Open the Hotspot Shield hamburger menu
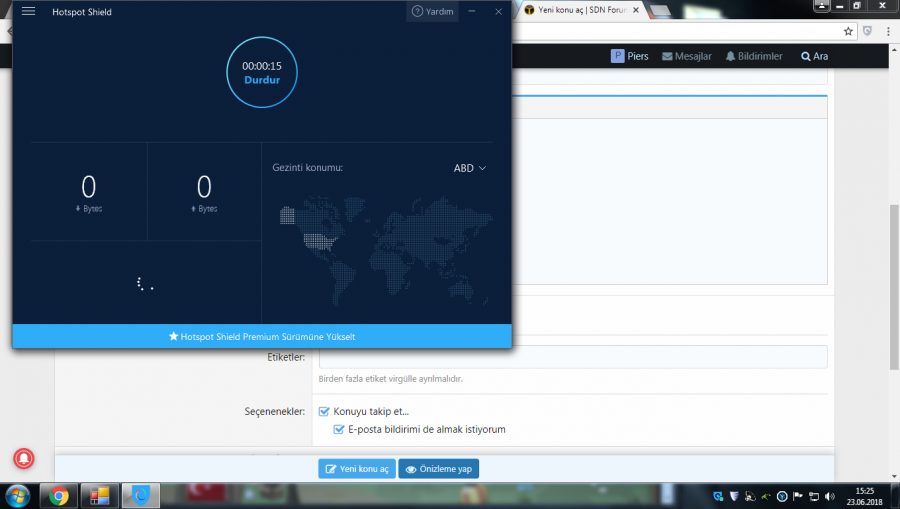The height and width of the screenshot is (509, 900). (28, 11)
